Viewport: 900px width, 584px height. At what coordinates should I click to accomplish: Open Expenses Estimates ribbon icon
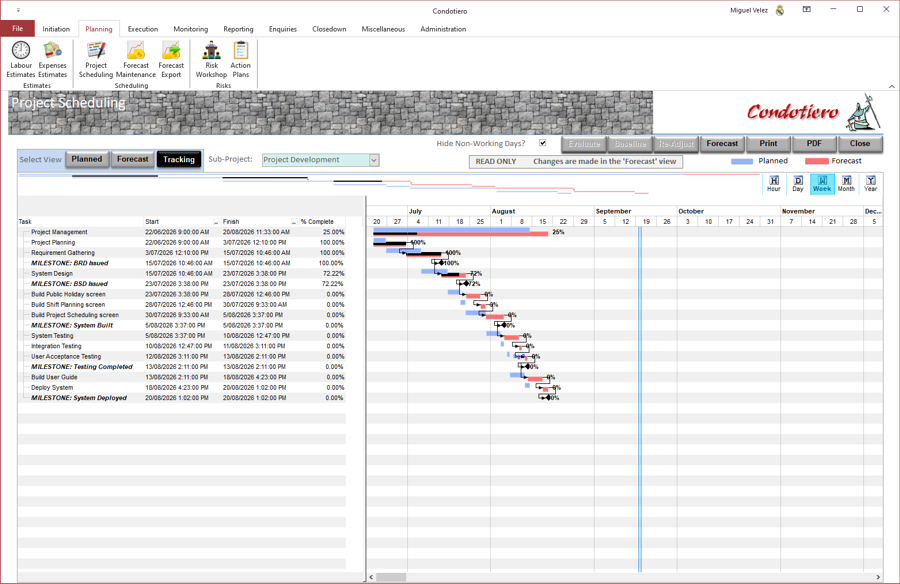pos(52,59)
